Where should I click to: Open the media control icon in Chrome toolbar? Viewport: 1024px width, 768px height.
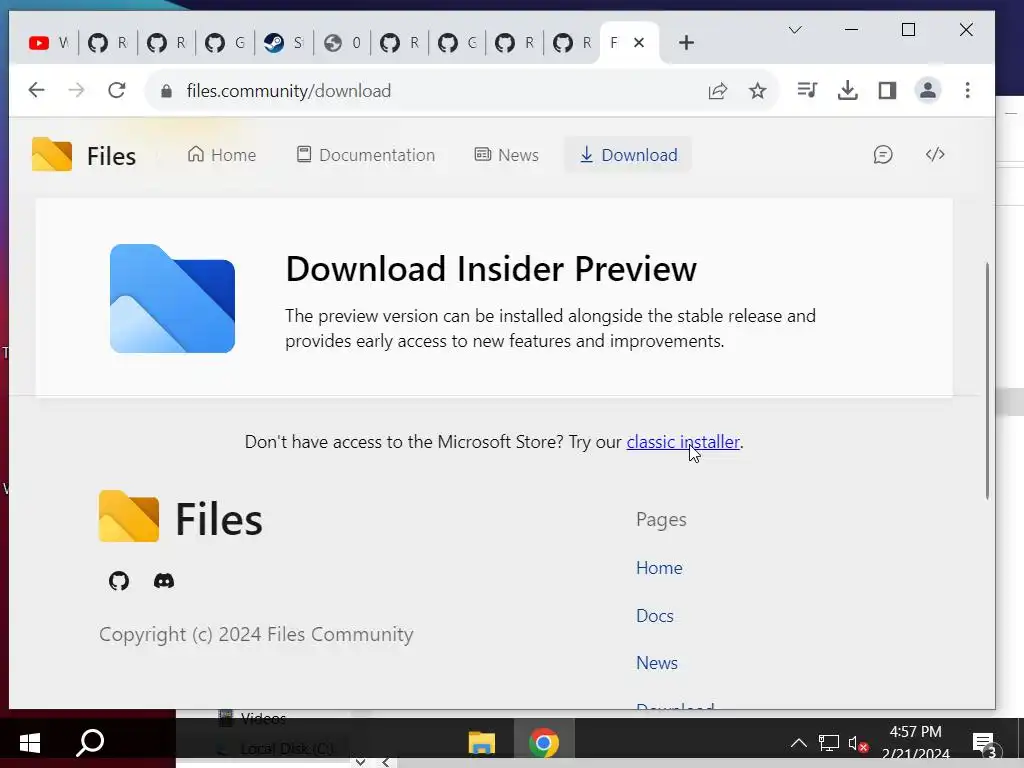tap(807, 90)
